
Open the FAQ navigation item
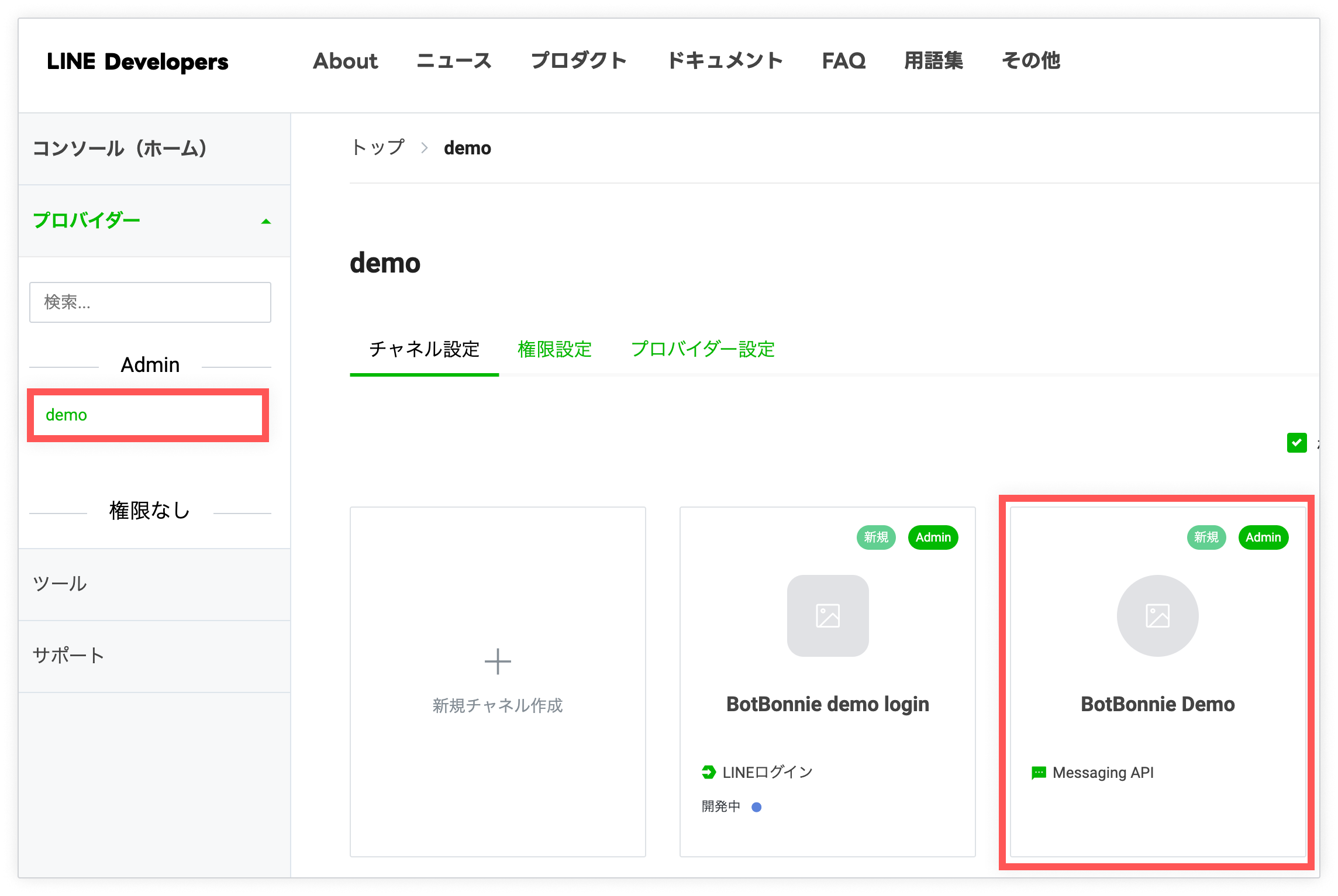pyautogui.click(x=843, y=61)
